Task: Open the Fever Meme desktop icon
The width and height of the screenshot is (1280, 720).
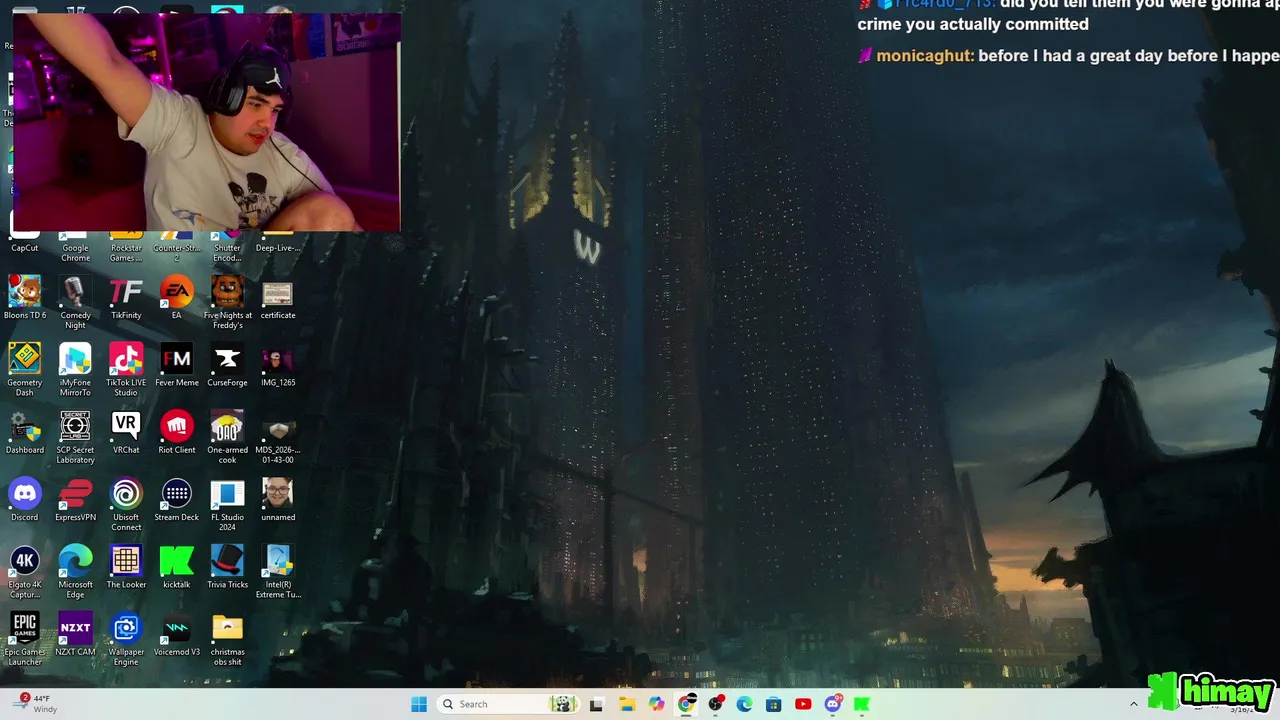Action: (177, 366)
